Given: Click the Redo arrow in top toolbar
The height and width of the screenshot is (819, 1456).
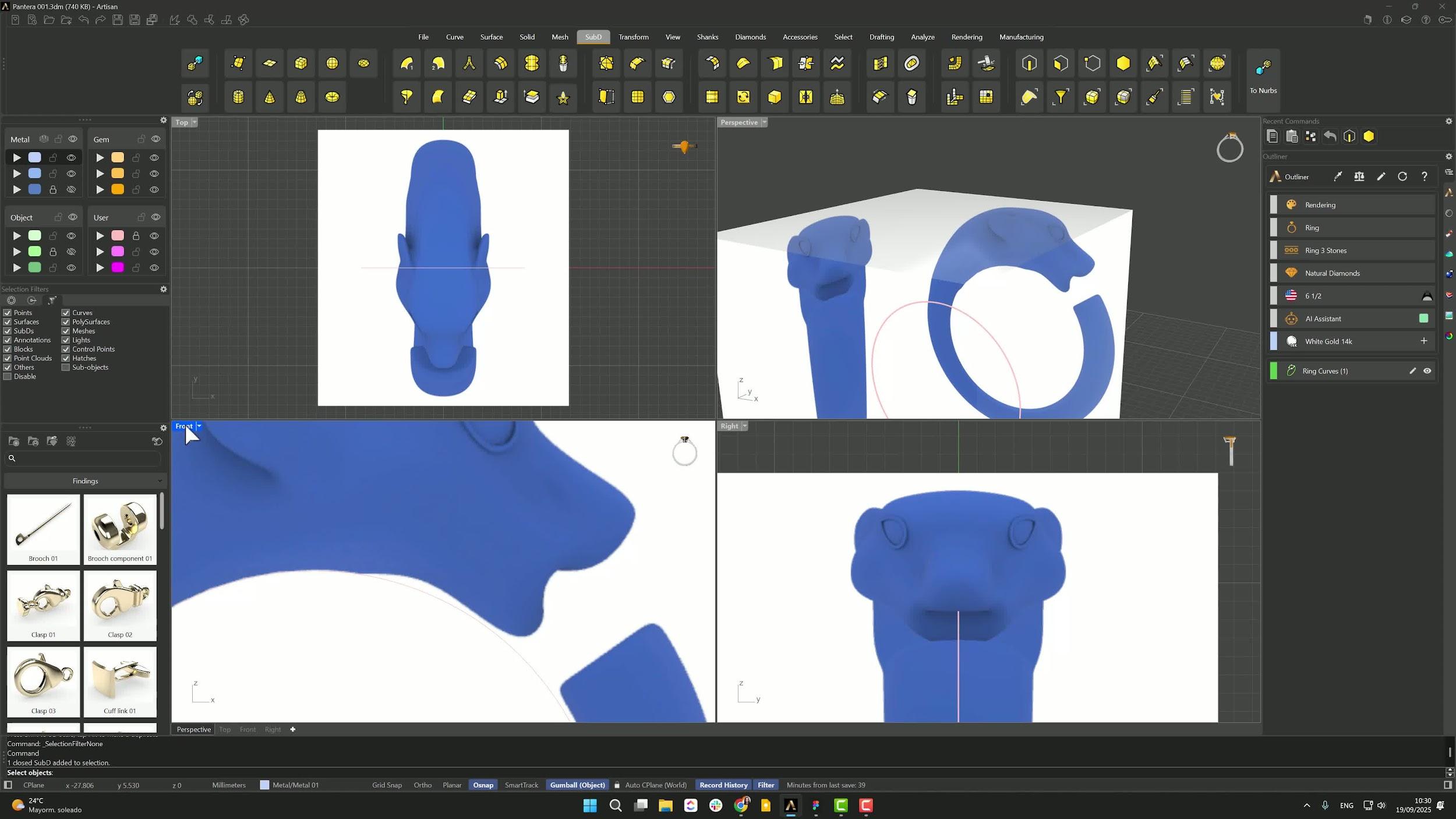Looking at the screenshot, I should (101, 20).
